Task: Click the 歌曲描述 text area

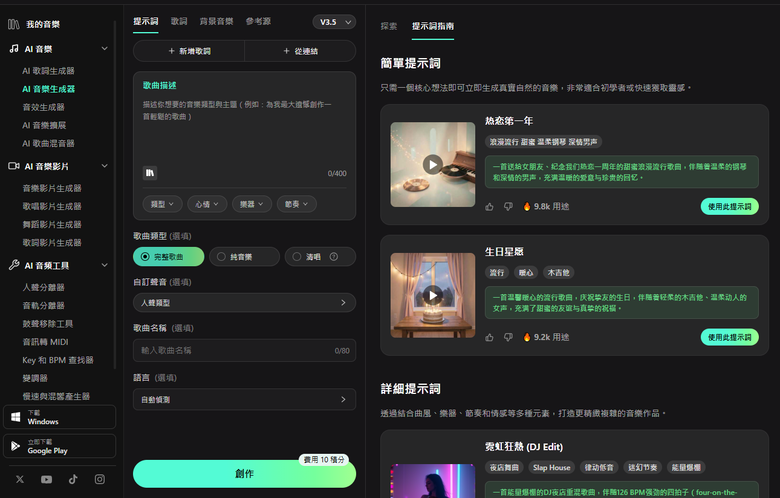Action: [x=244, y=129]
